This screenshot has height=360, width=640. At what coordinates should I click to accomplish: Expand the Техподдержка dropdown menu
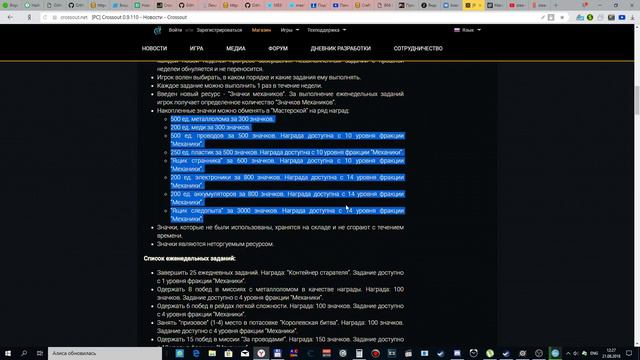pyautogui.click(x=327, y=30)
